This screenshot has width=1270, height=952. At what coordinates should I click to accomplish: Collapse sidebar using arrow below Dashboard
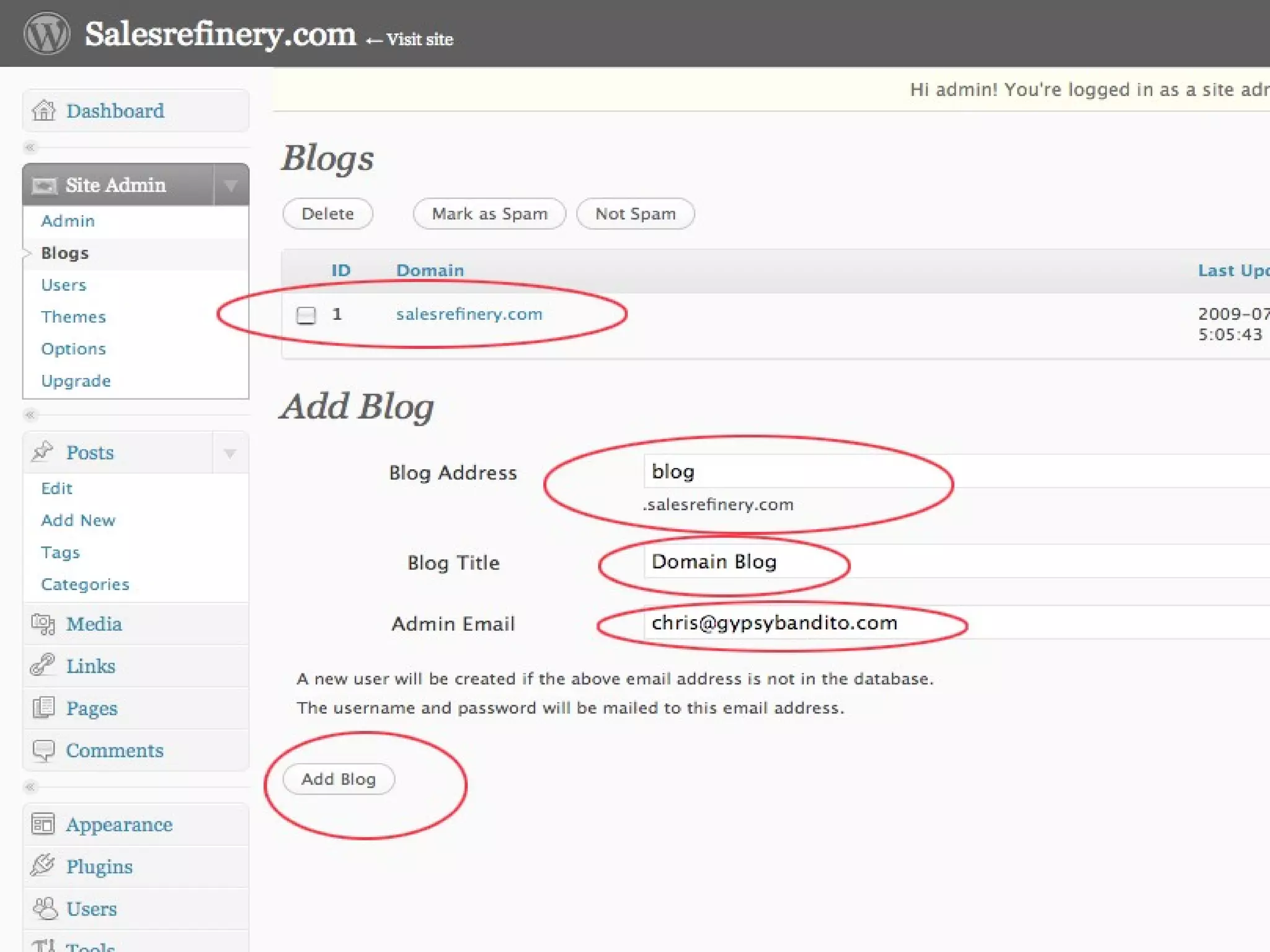pos(30,148)
